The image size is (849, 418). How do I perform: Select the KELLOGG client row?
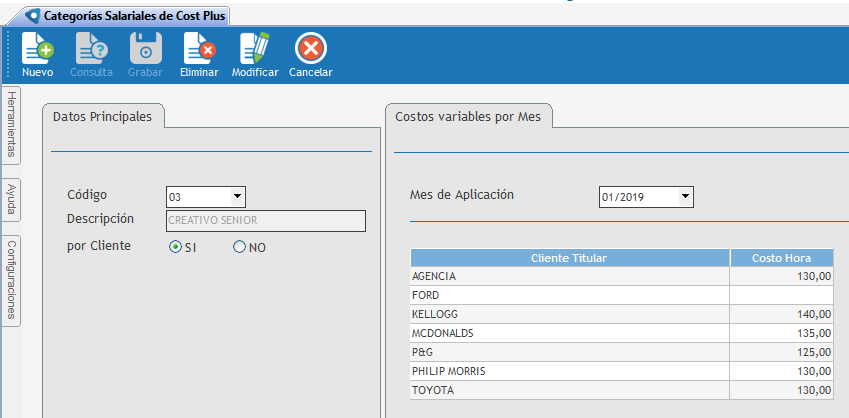click(x=569, y=314)
